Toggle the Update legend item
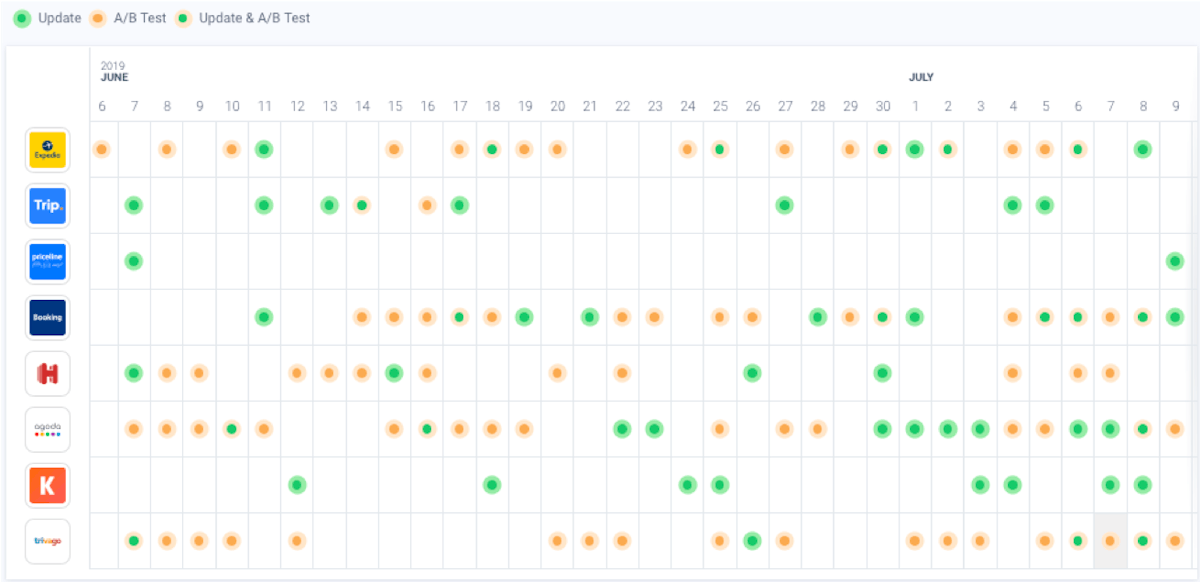The image size is (1200, 582). [47, 18]
